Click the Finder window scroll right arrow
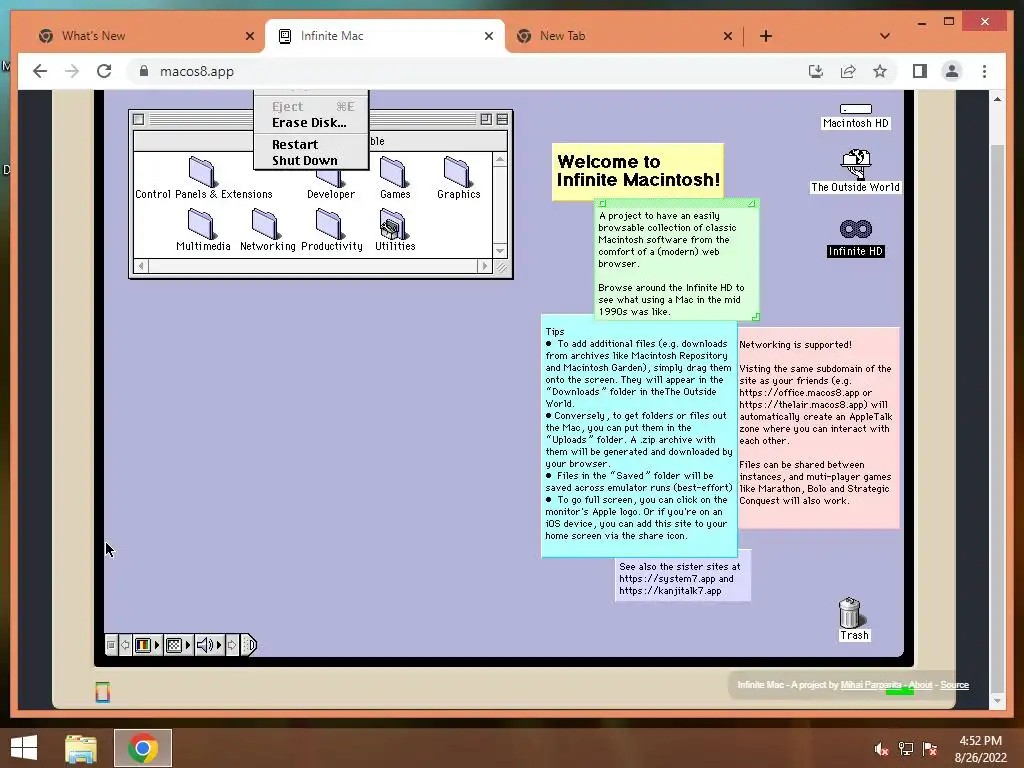 pyautogui.click(x=484, y=266)
